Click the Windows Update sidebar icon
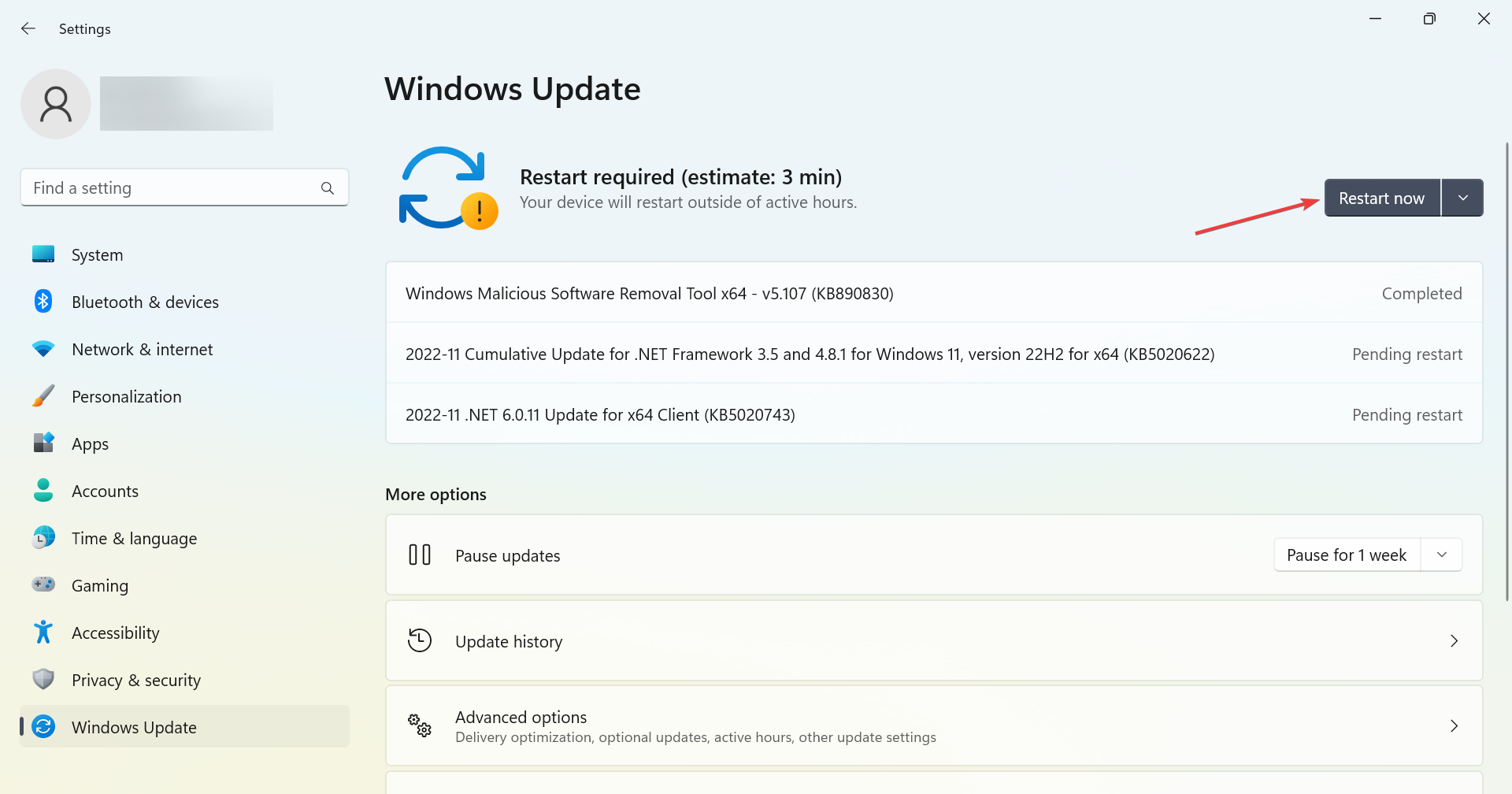The height and width of the screenshot is (794, 1512). (43, 726)
